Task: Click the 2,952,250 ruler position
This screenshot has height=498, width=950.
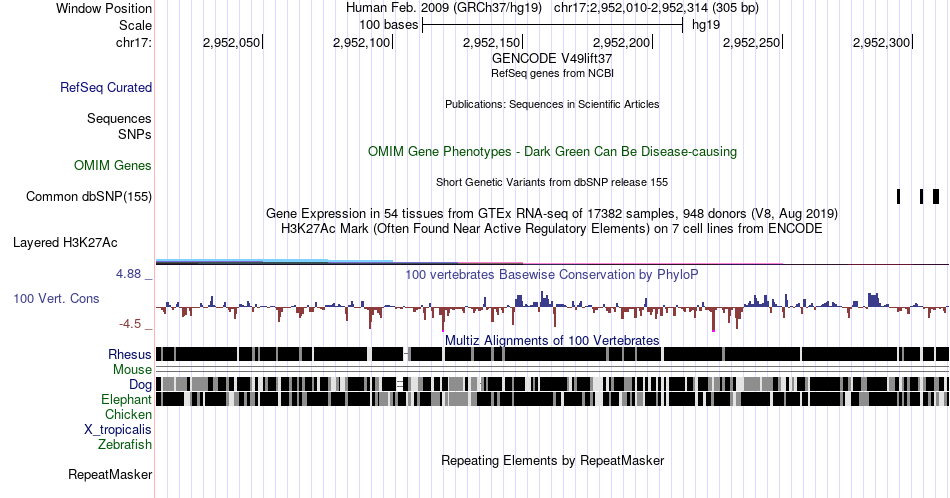Action: pyautogui.click(x=751, y=42)
